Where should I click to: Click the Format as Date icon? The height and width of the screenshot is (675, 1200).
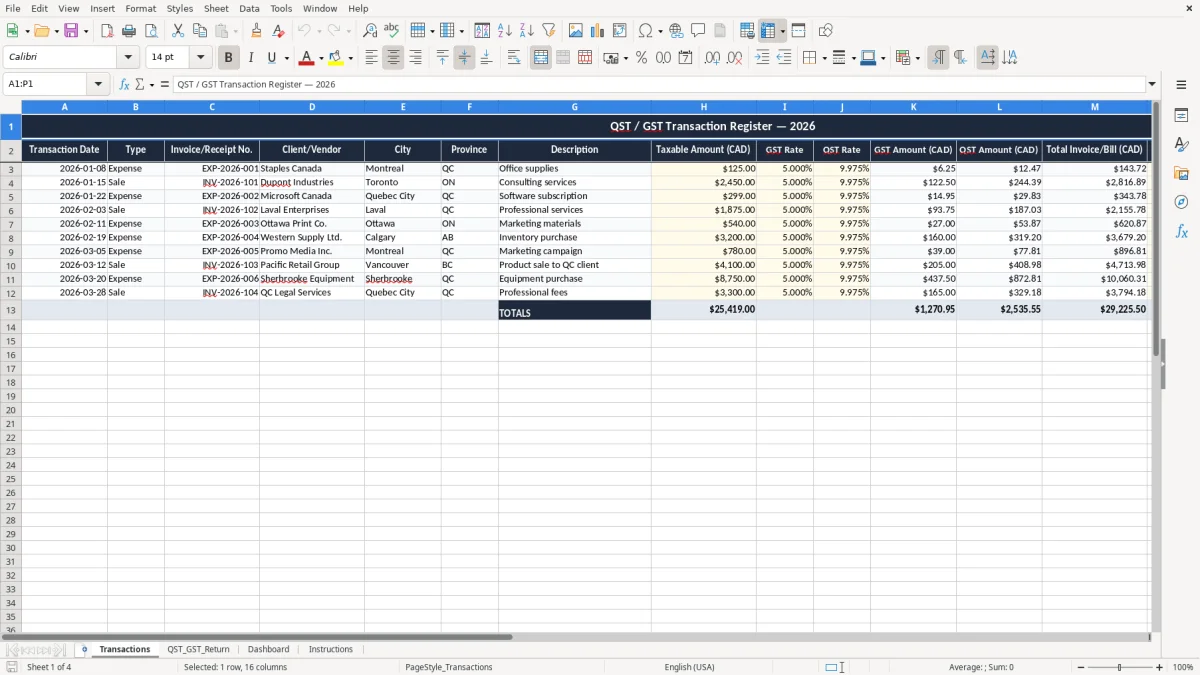click(x=685, y=58)
